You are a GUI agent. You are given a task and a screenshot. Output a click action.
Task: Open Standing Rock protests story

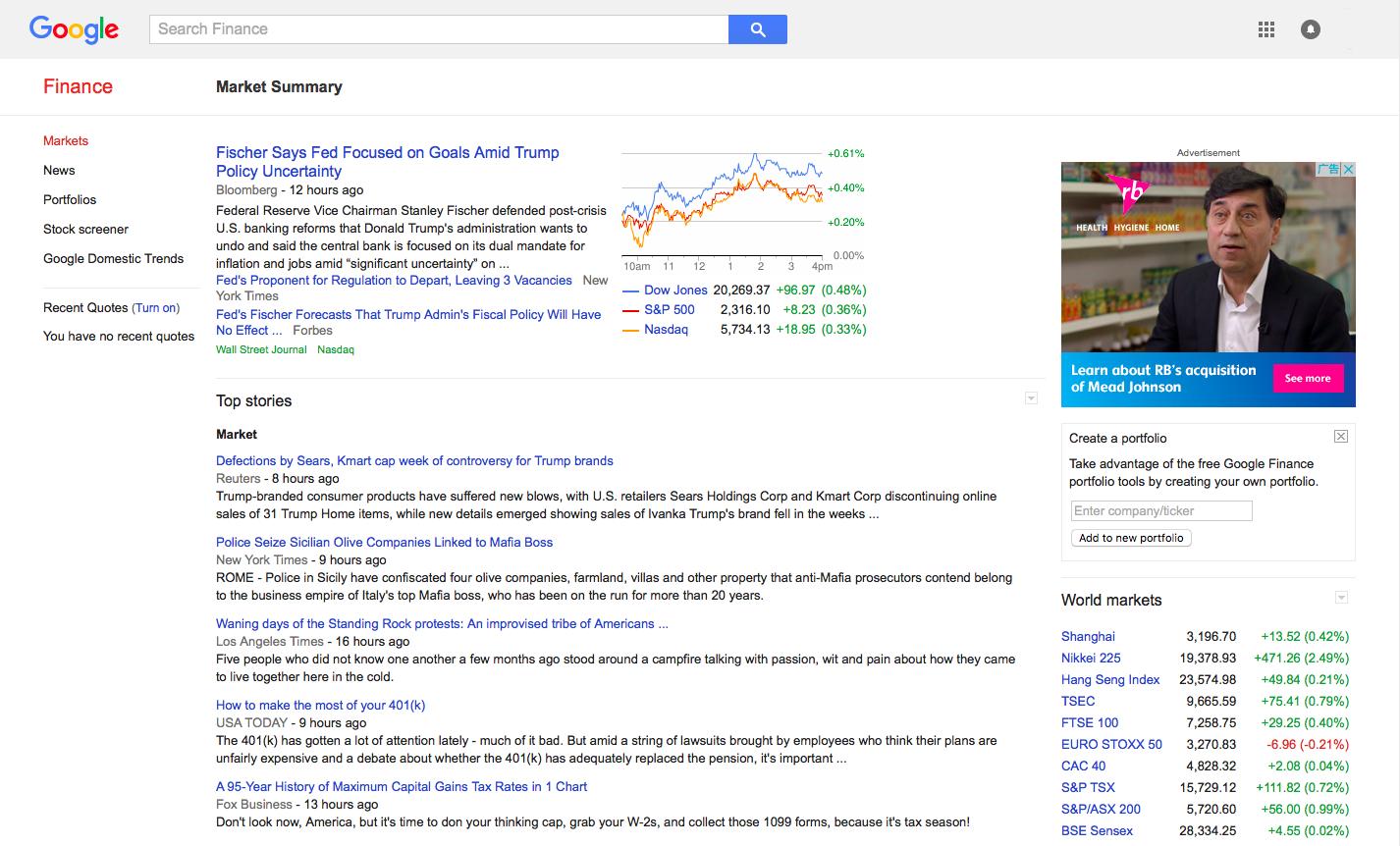(x=442, y=623)
